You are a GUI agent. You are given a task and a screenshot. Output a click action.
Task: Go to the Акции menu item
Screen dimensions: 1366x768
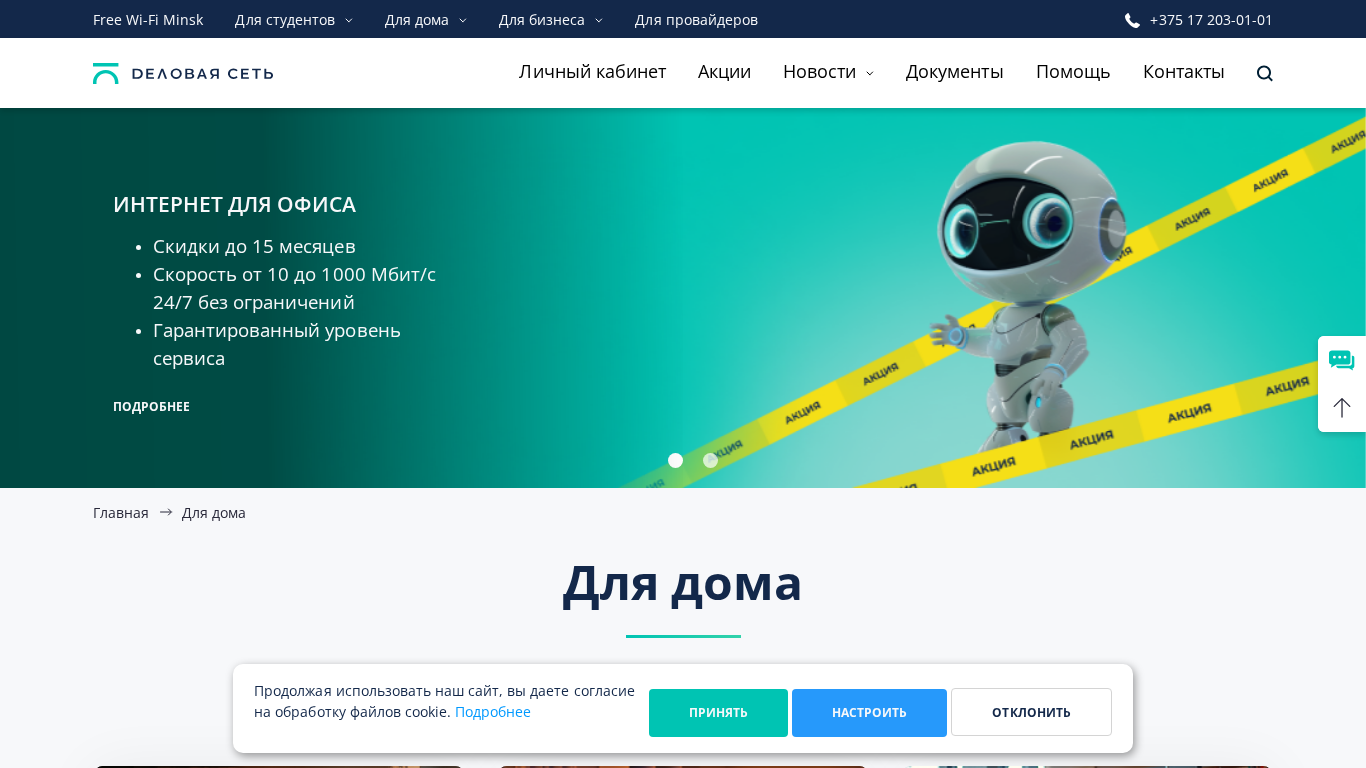point(724,72)
